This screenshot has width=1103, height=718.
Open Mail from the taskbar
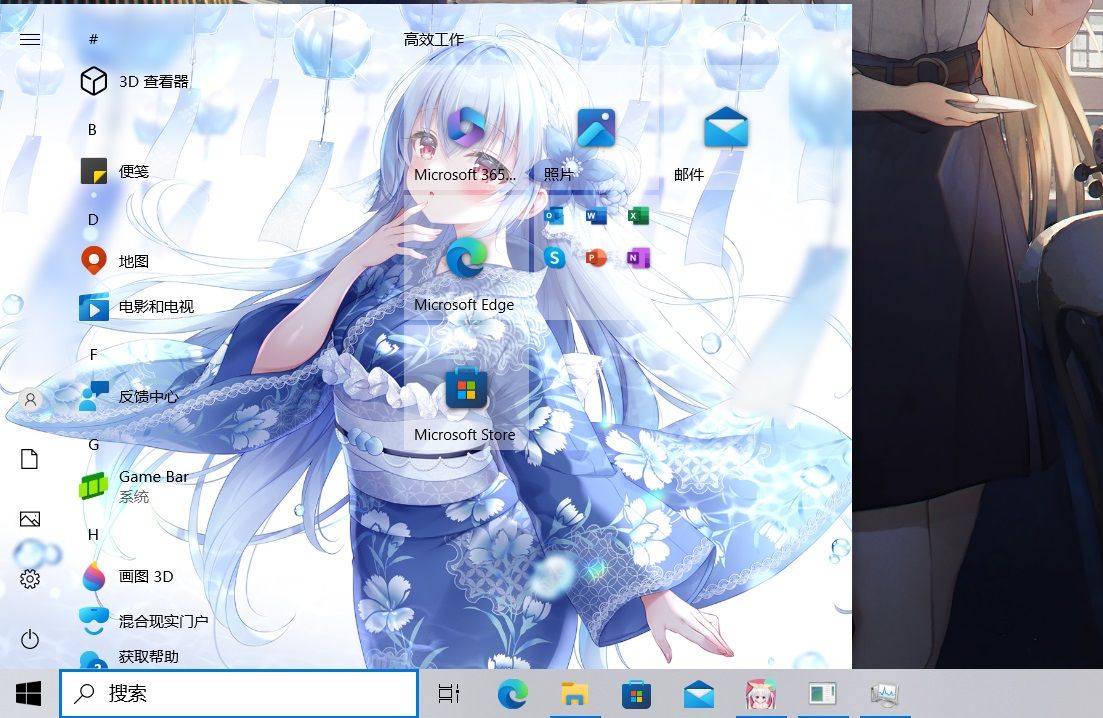coord(699,695)
